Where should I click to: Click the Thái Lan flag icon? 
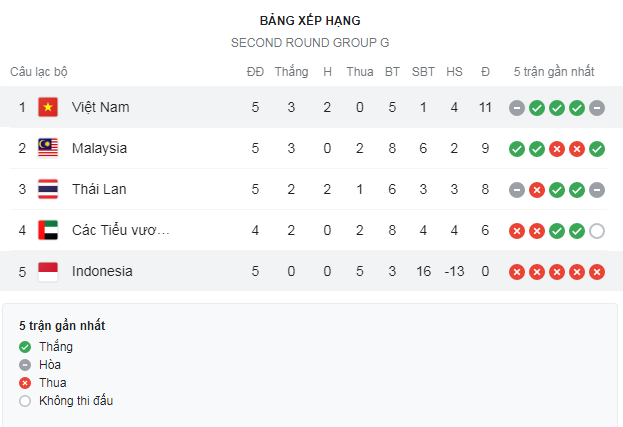[x=48, y=189]
